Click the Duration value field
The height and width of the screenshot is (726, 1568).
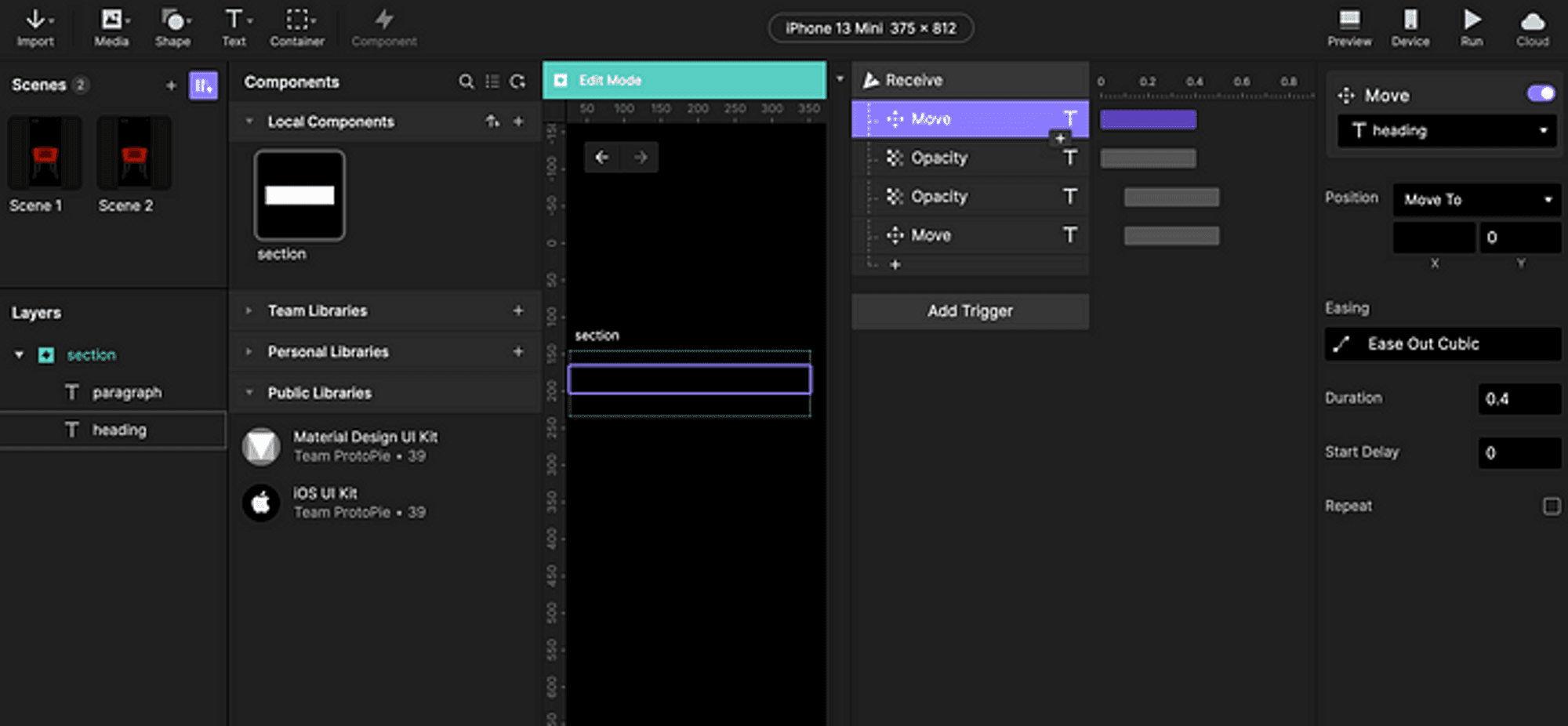(1519, 398)
